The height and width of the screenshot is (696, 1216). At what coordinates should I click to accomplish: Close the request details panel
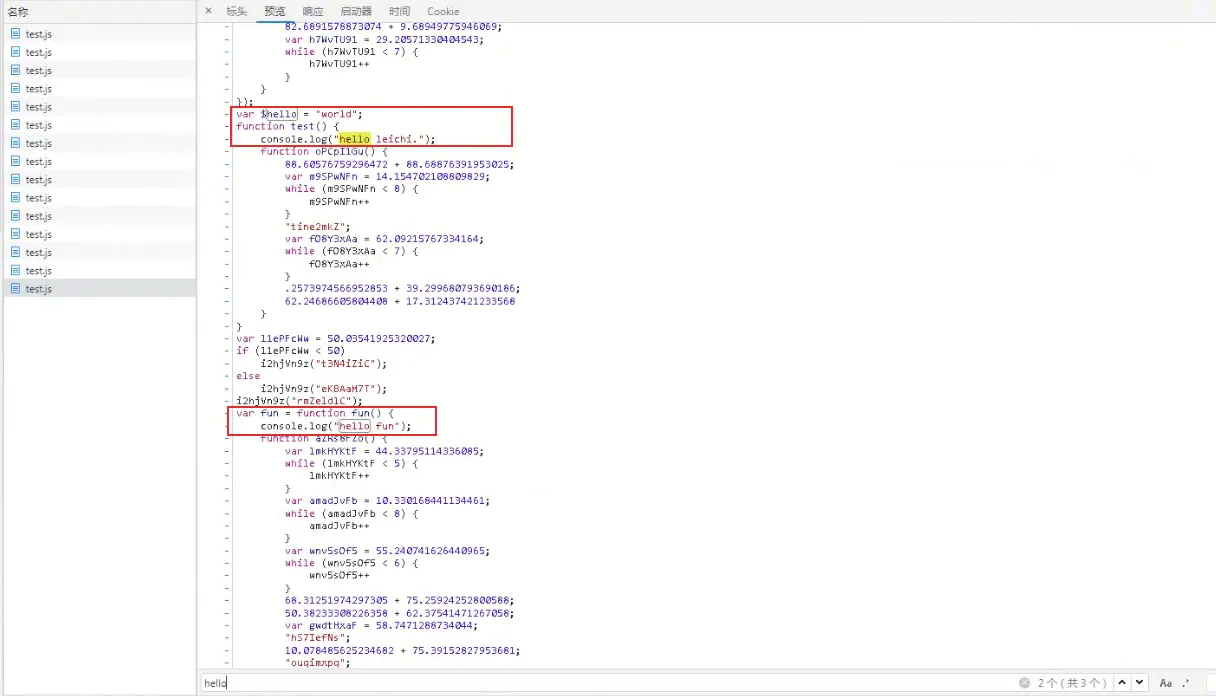(x=208, y=11)
